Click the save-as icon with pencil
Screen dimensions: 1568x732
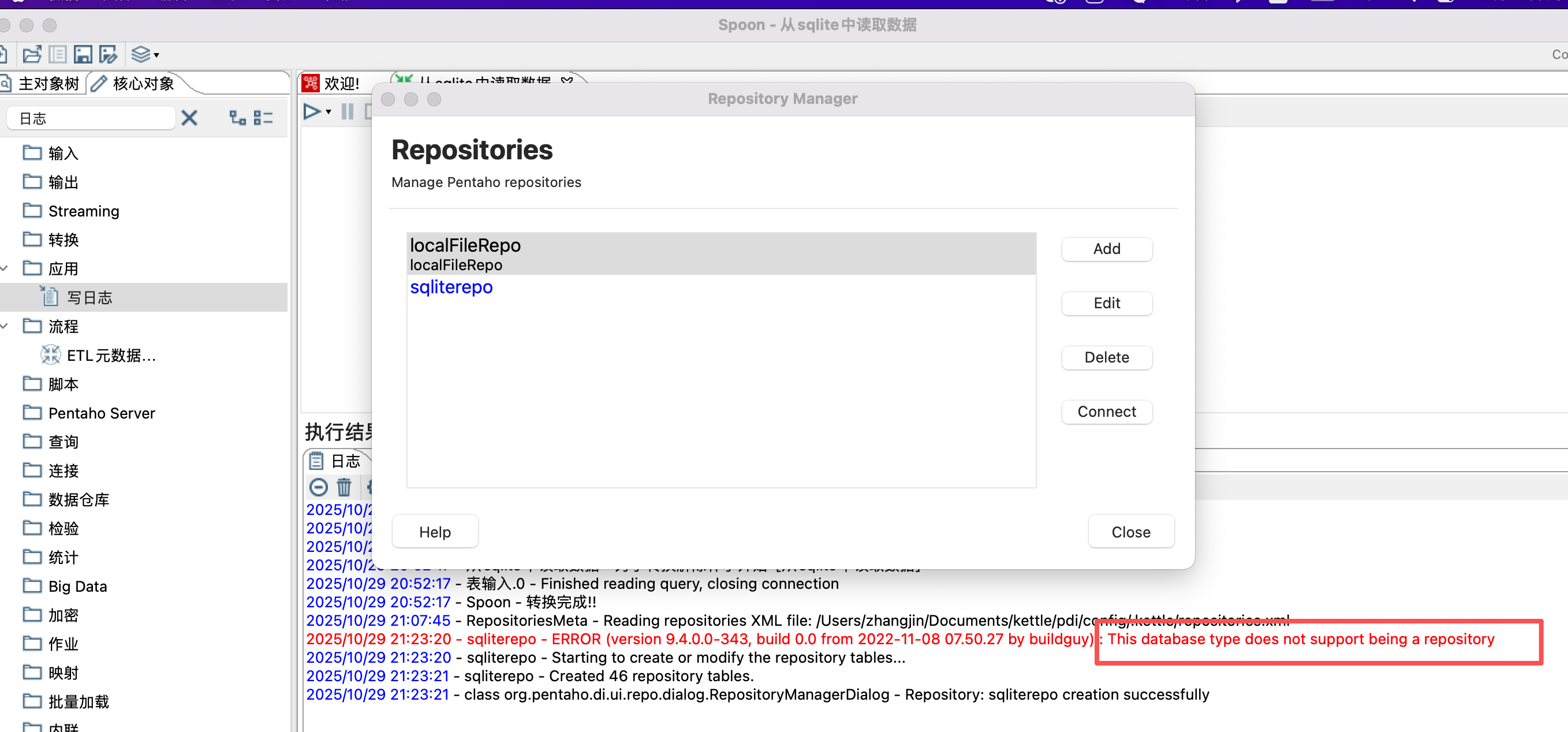pyautogui.click(x=109, y=55)
